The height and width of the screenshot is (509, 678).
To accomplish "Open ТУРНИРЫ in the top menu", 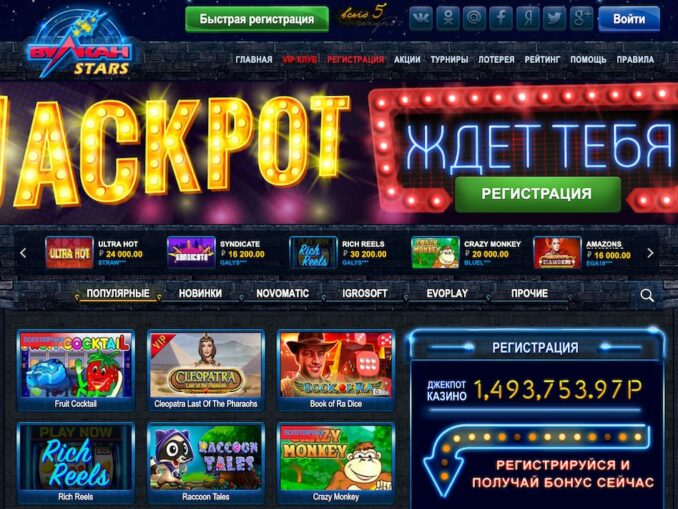I will coord(449,60).
